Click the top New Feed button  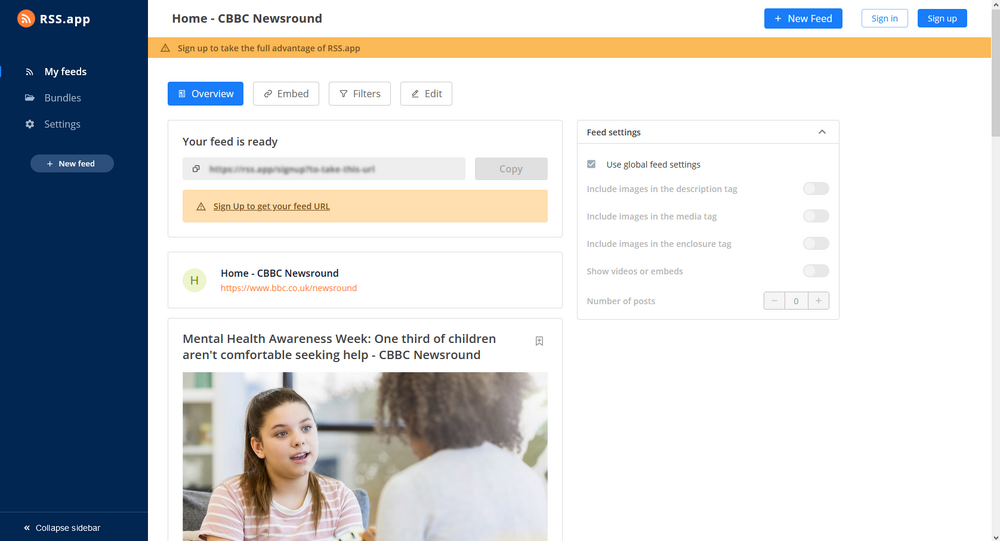(803, 19)
